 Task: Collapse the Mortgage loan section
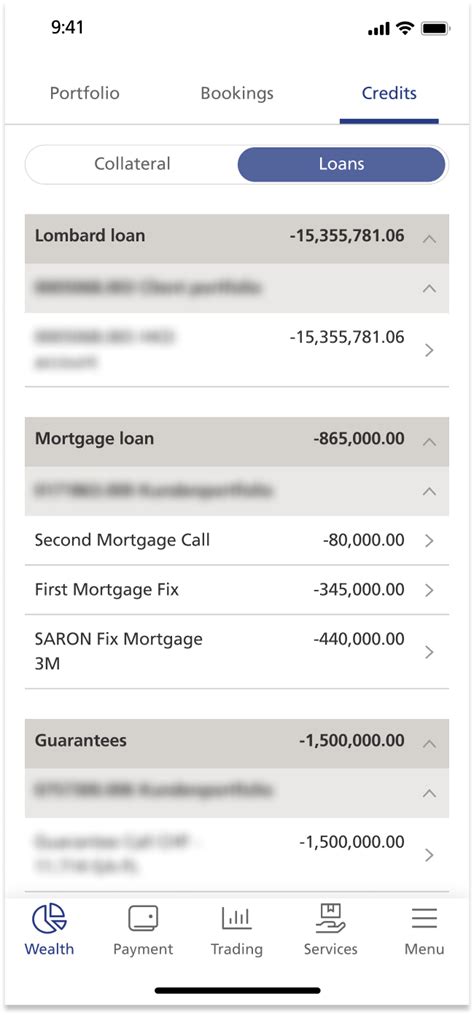click(x=429, y=442)
